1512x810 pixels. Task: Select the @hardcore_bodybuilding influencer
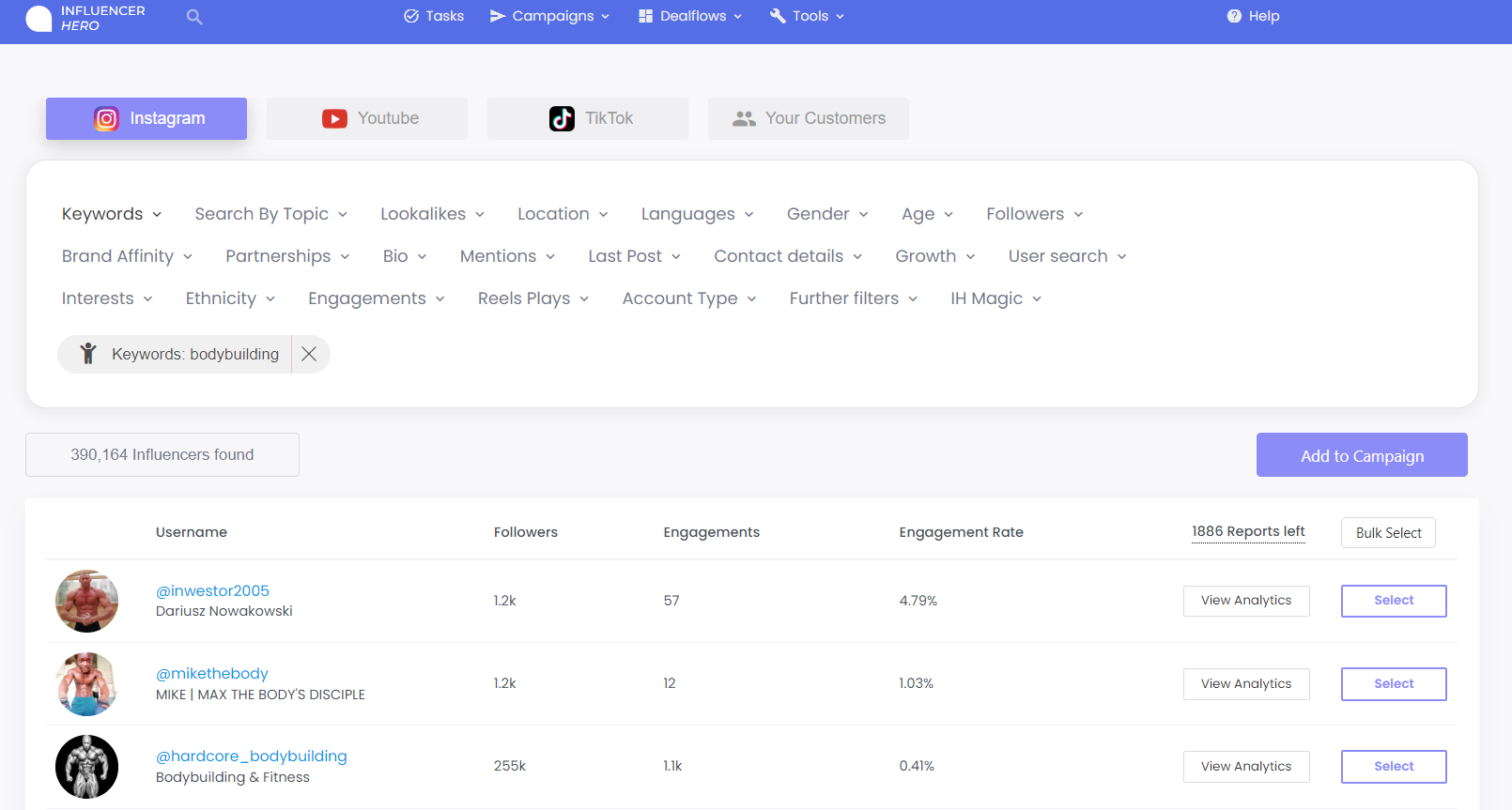(1393, 767)
